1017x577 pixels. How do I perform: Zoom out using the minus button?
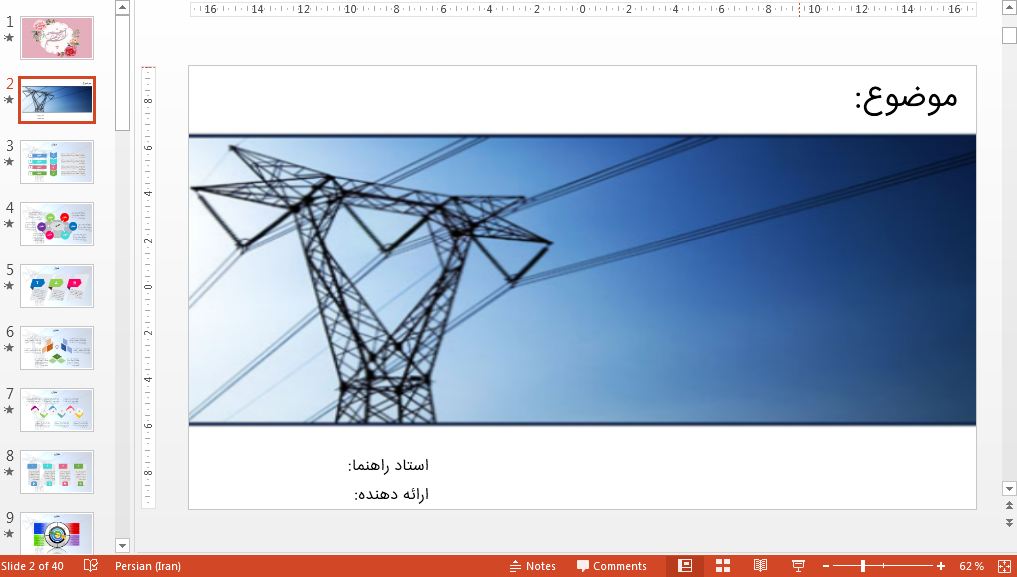pyautogui.click(x=827, y=566)
